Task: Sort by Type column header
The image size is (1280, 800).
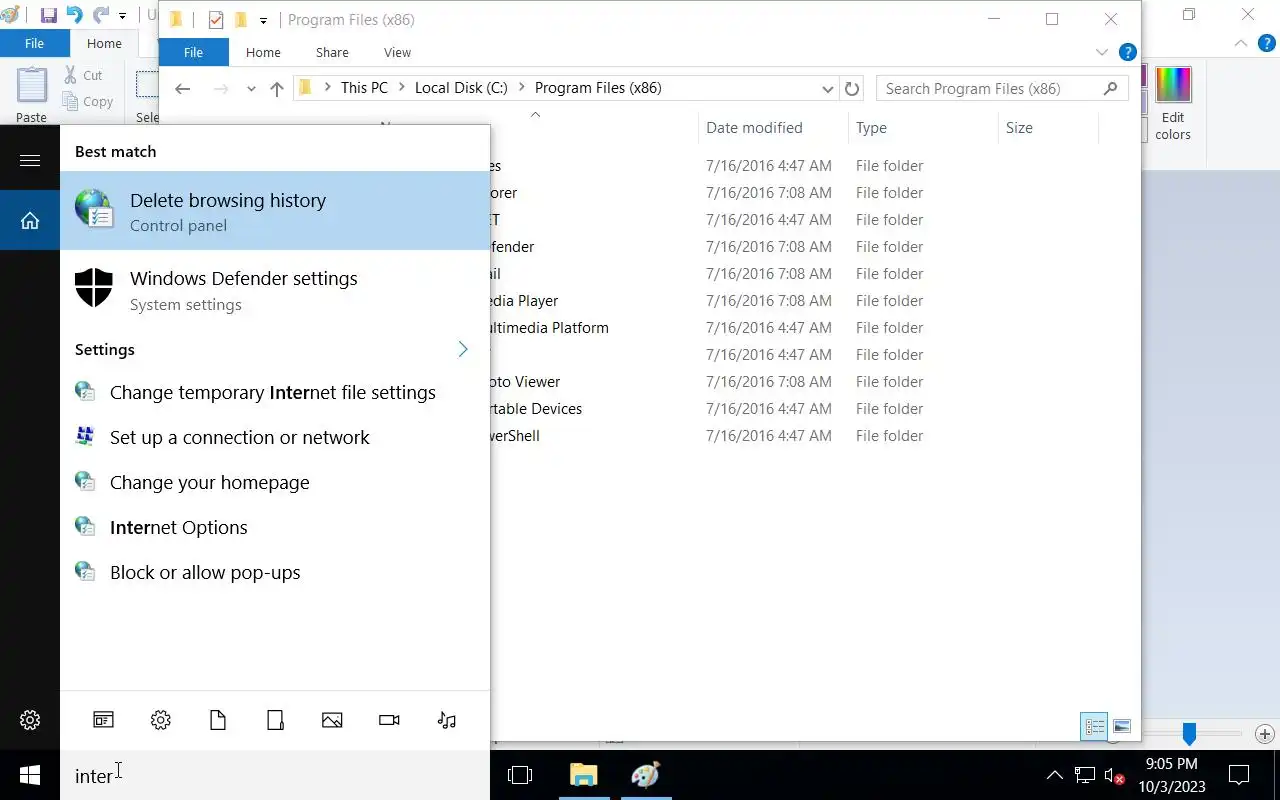Action: click(x=922, y=128)
